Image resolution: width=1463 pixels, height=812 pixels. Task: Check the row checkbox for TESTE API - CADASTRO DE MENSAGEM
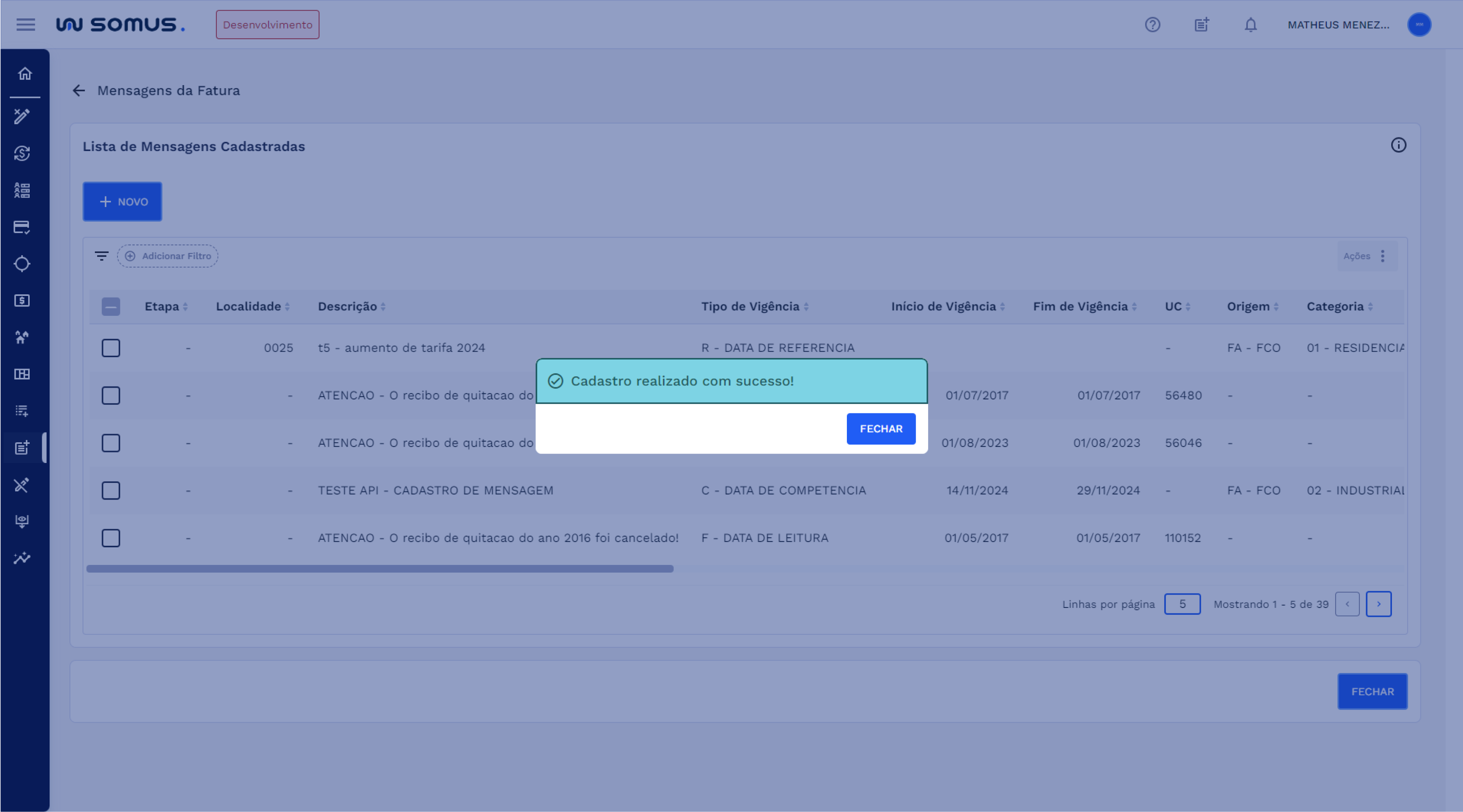pos(111,491)
